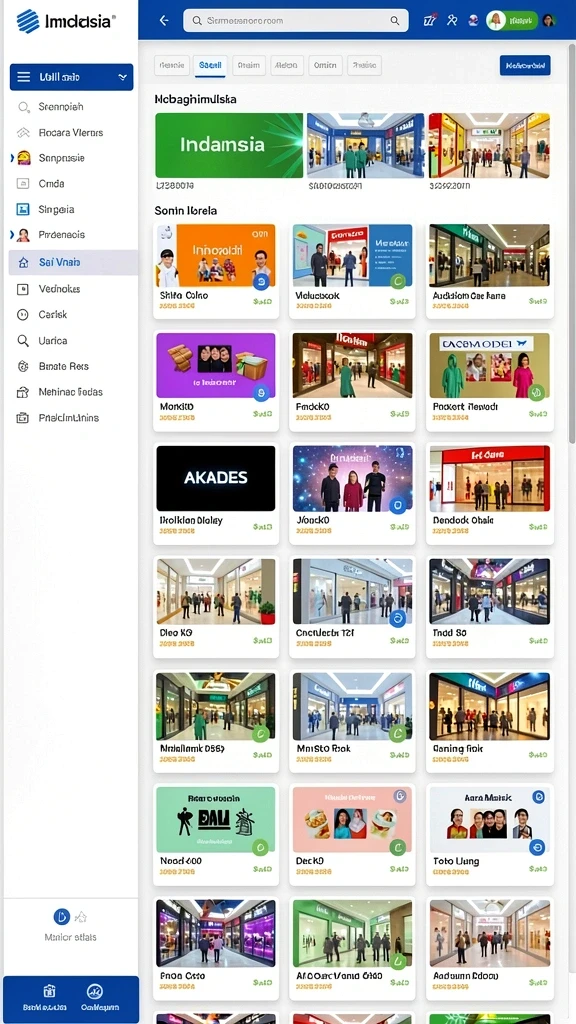Image resolution: width=576 pixels, height=1024 pixels.
Task: Expand the Sanpnasie sidebar group arrow
Action: click(x=12, y=157)
